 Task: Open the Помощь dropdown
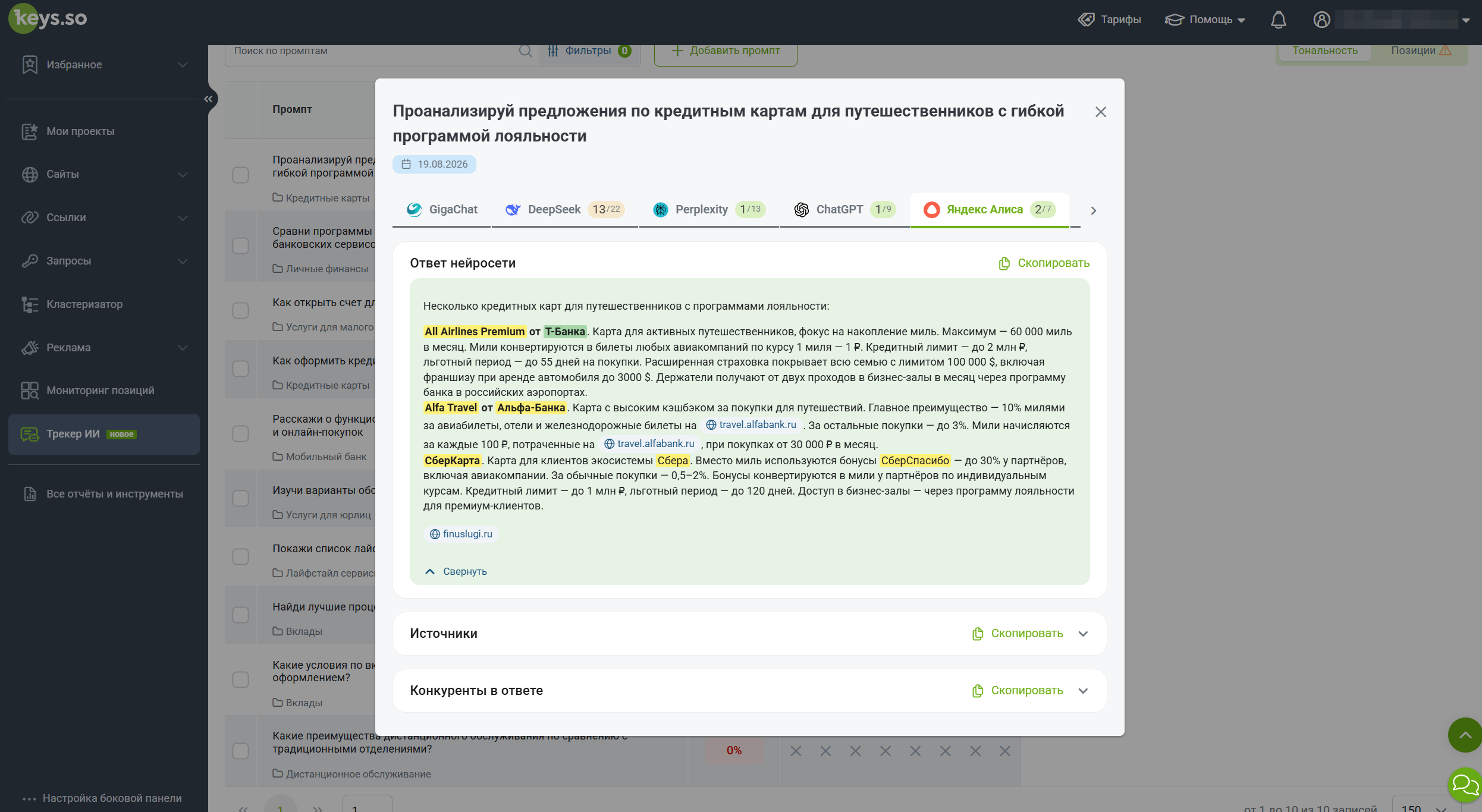[x=1205, y=20]
